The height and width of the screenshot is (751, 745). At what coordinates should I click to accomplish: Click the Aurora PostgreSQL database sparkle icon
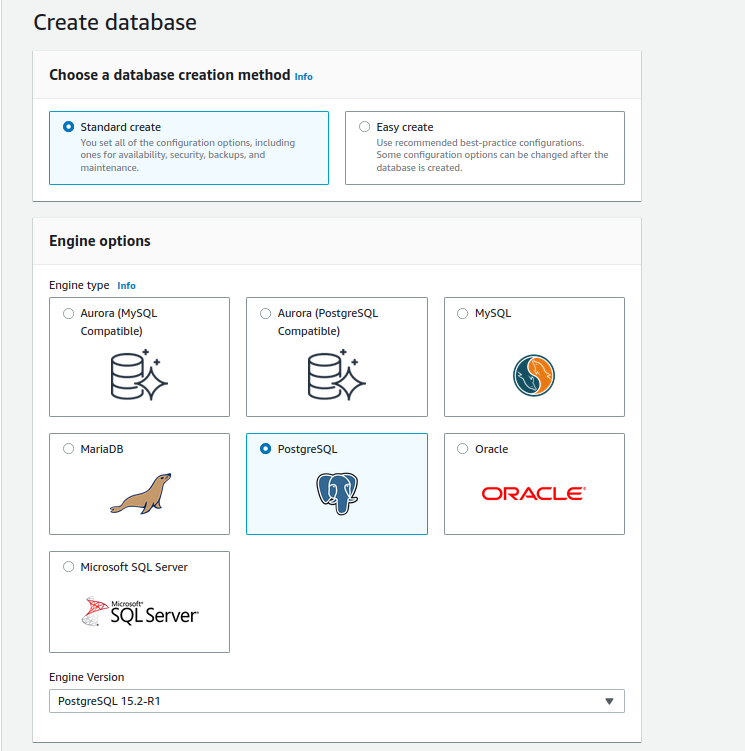(336, 375)
